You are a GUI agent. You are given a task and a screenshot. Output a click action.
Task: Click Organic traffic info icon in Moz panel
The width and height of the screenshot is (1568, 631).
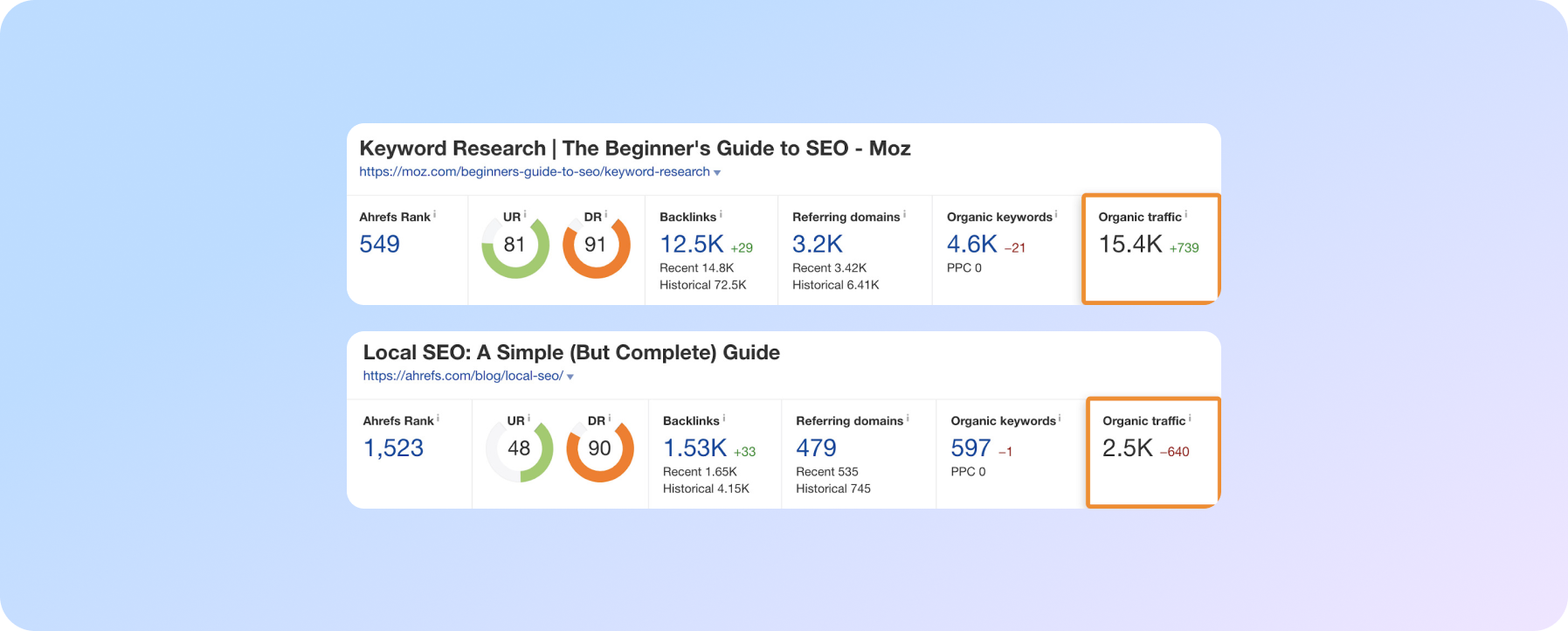click(1185, 214)
